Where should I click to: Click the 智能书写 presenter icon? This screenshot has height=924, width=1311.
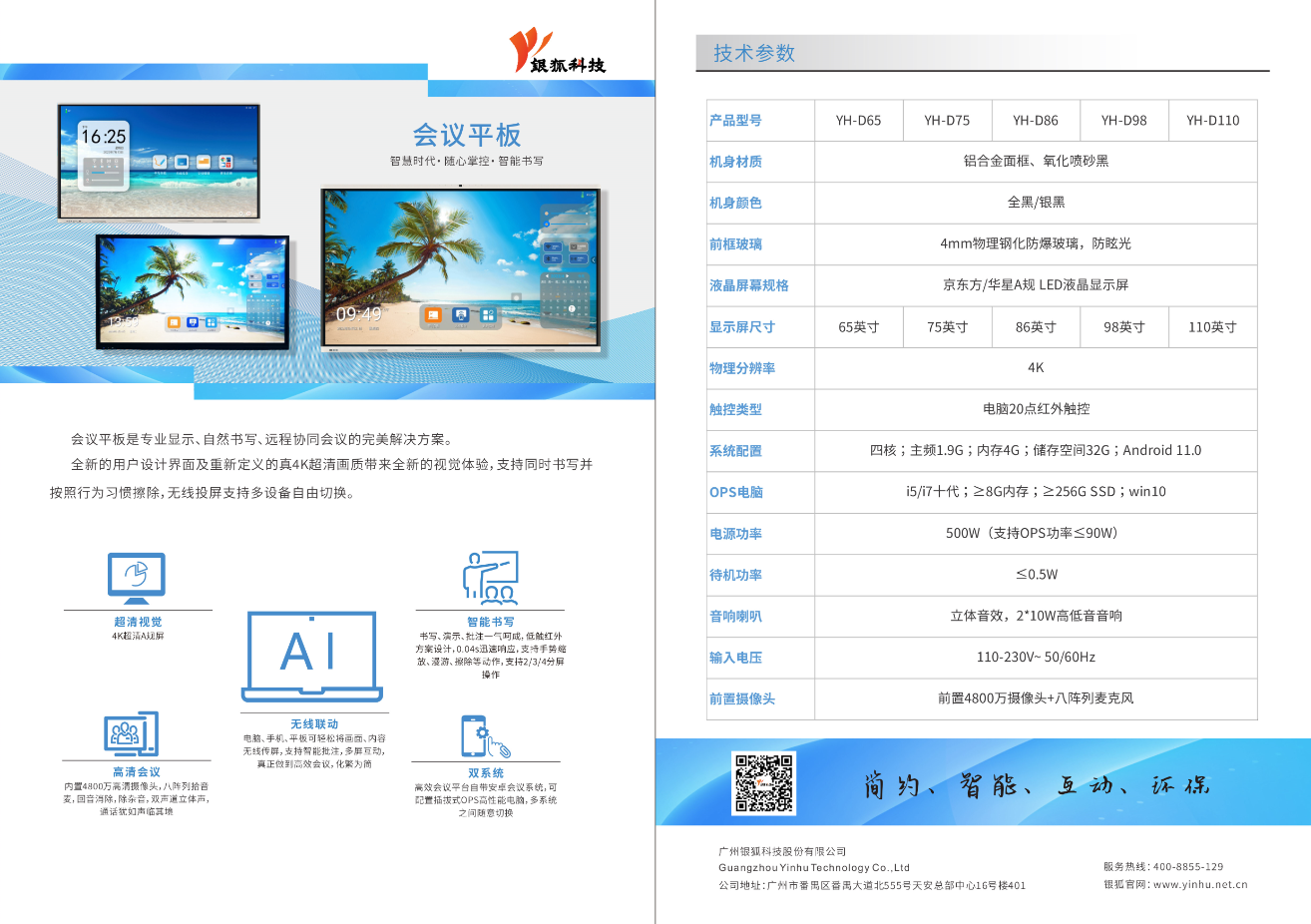pyautogui.click(x=490, y=578)
